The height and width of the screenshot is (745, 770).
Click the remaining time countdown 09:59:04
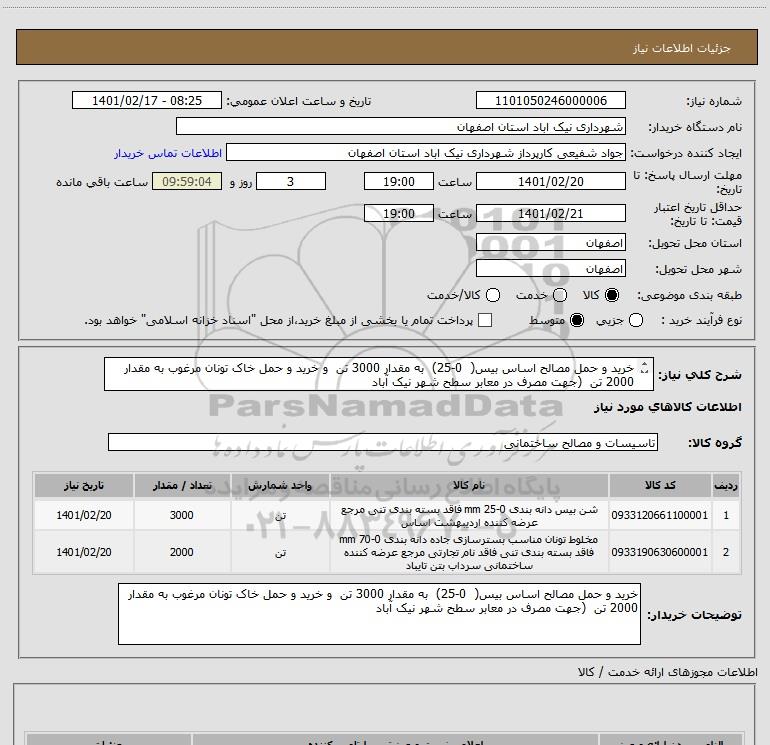pyautogui.click(x=187, y=181)
